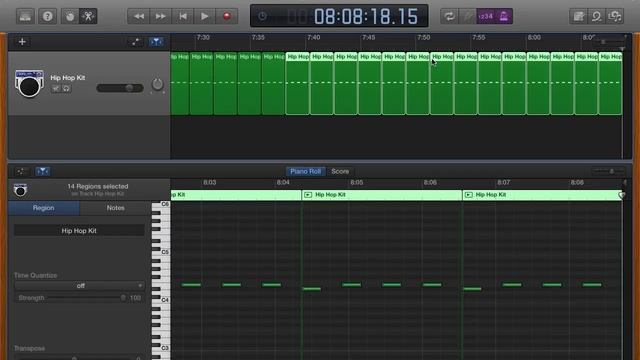Click the 7:40 mark on the tracks ruler

tap(313, 38)
